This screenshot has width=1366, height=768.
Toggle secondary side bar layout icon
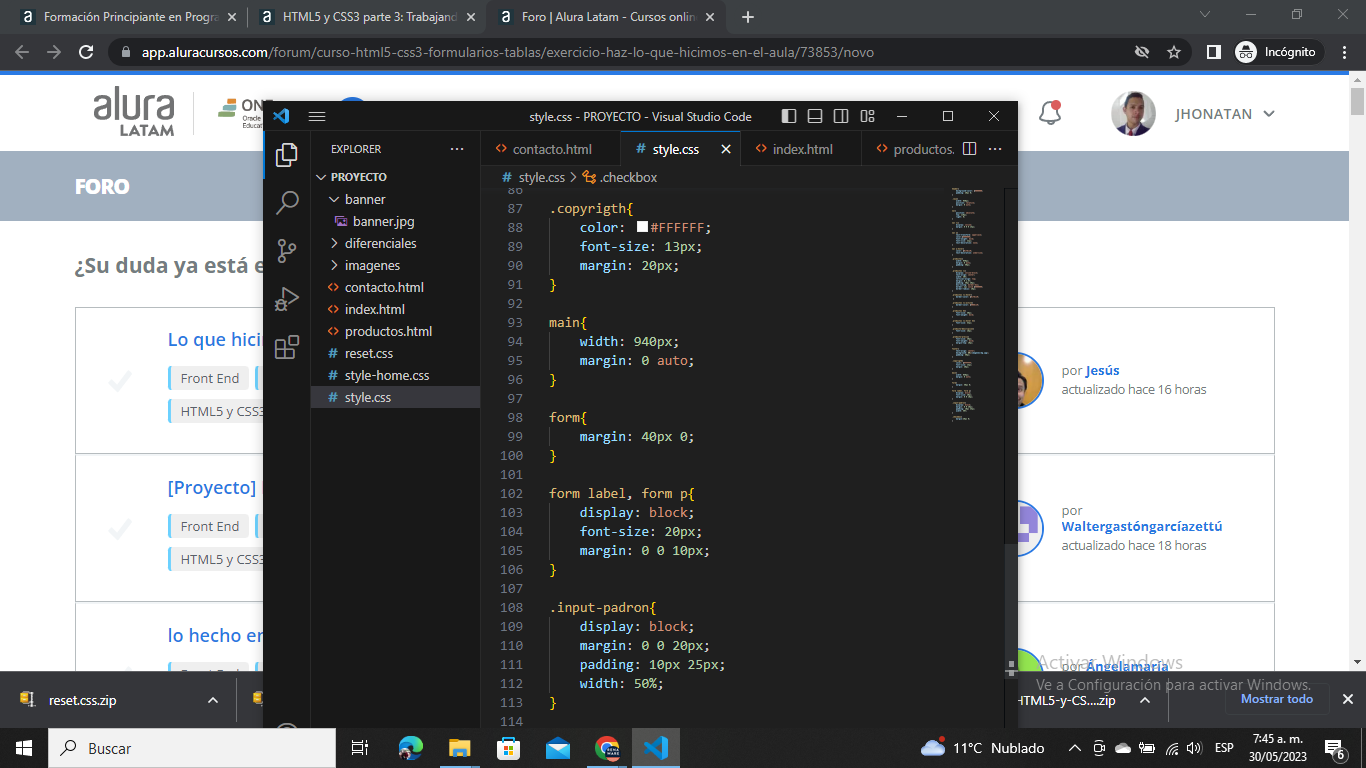click(841, 116)
